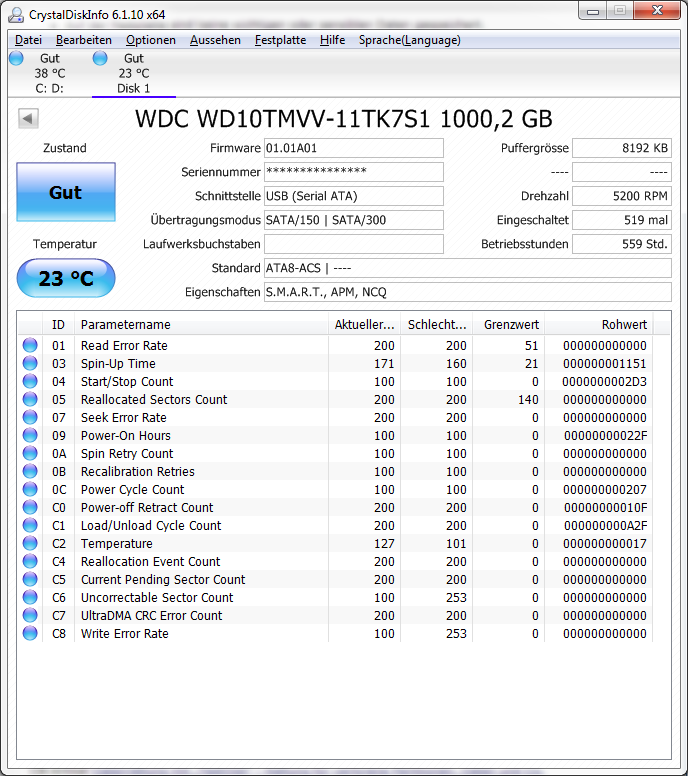Click status orb of Recalibration Retries row
Screen dimensions: 688x776
[30, 471]
